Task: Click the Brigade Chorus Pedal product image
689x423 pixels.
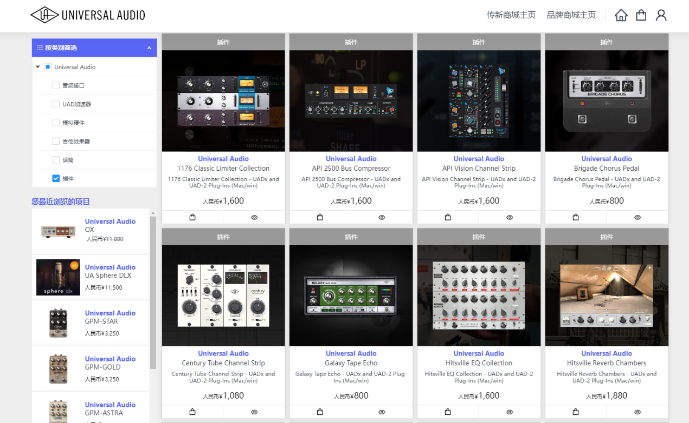Action: point(606,101)
